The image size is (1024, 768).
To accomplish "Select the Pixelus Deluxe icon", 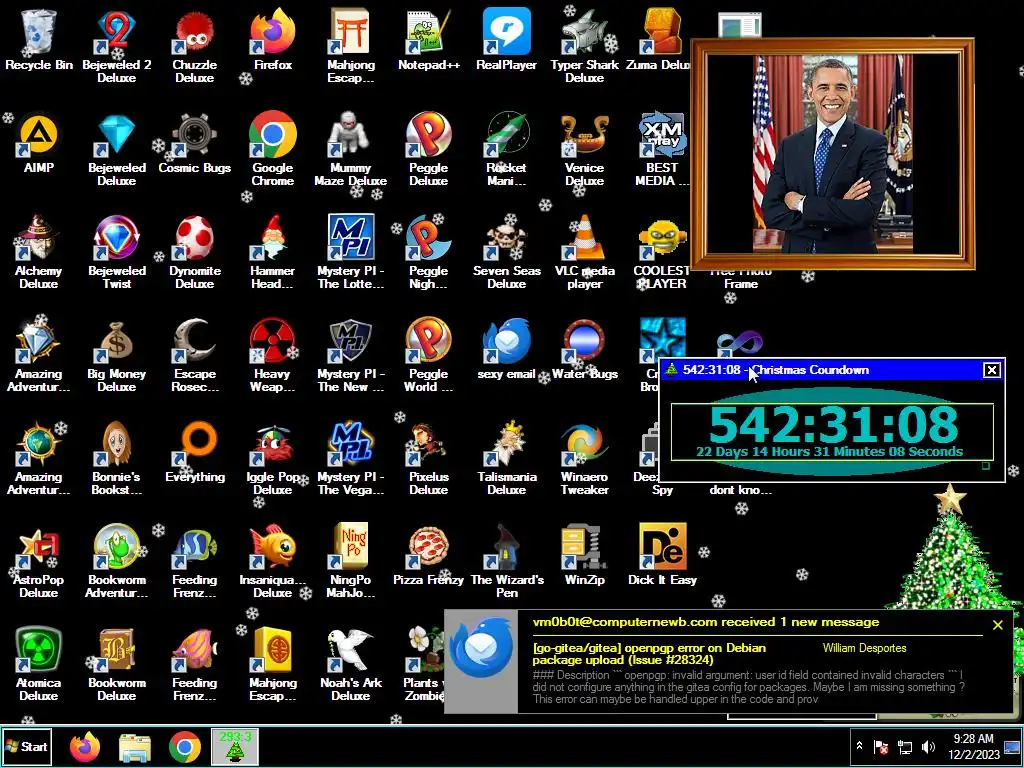I will coord(428,458).
